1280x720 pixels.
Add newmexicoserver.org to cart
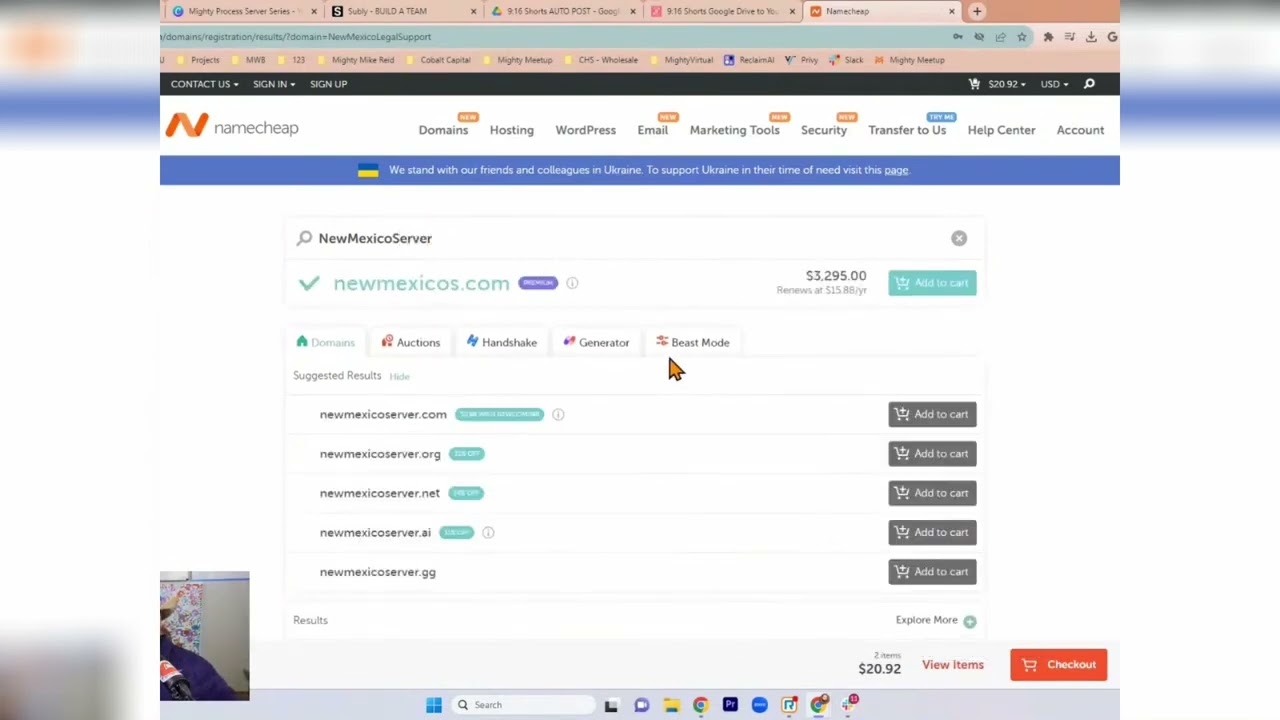click(932, 453)
